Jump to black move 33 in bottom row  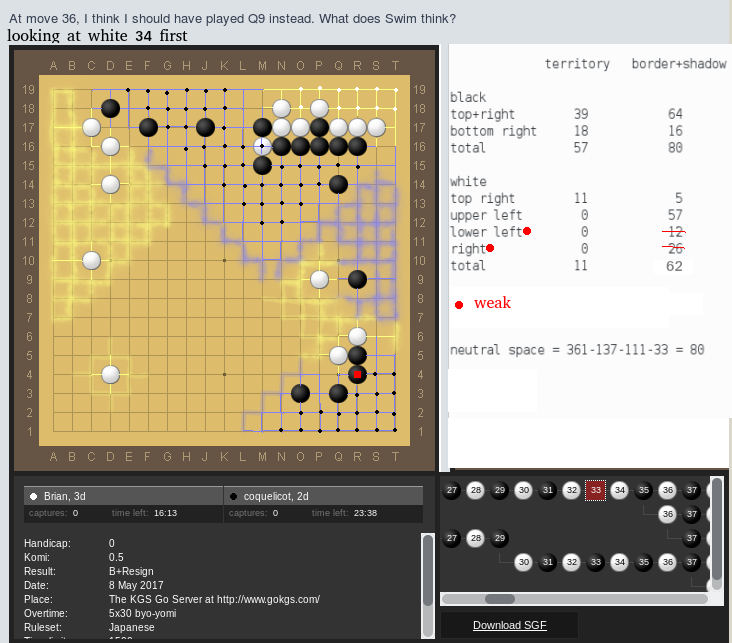click(x=596, y=562)
